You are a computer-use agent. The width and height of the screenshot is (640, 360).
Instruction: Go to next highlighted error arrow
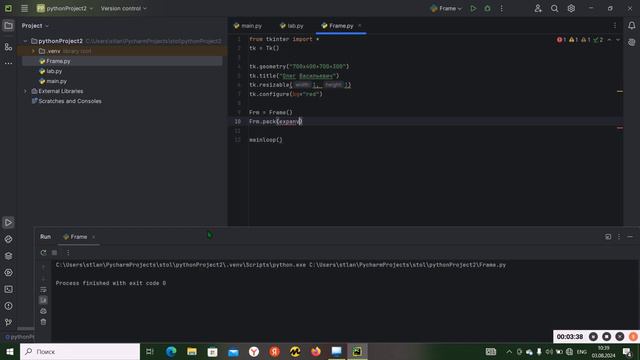click(x=618, y=40)
